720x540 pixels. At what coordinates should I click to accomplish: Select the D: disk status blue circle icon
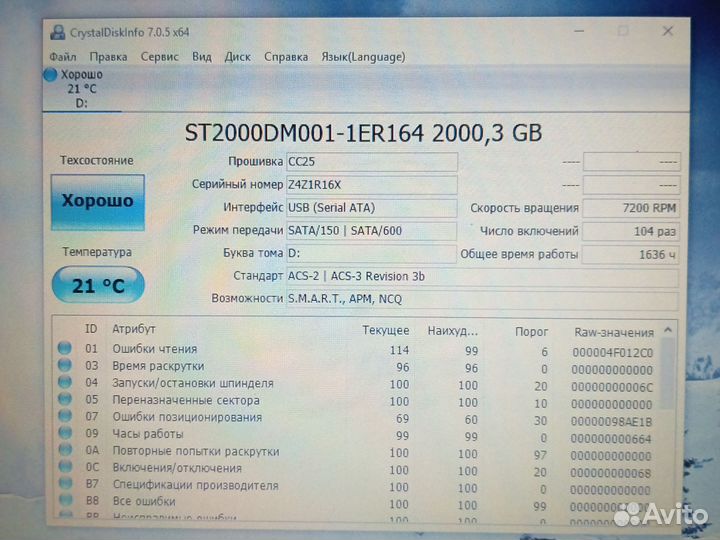[50, 74]
